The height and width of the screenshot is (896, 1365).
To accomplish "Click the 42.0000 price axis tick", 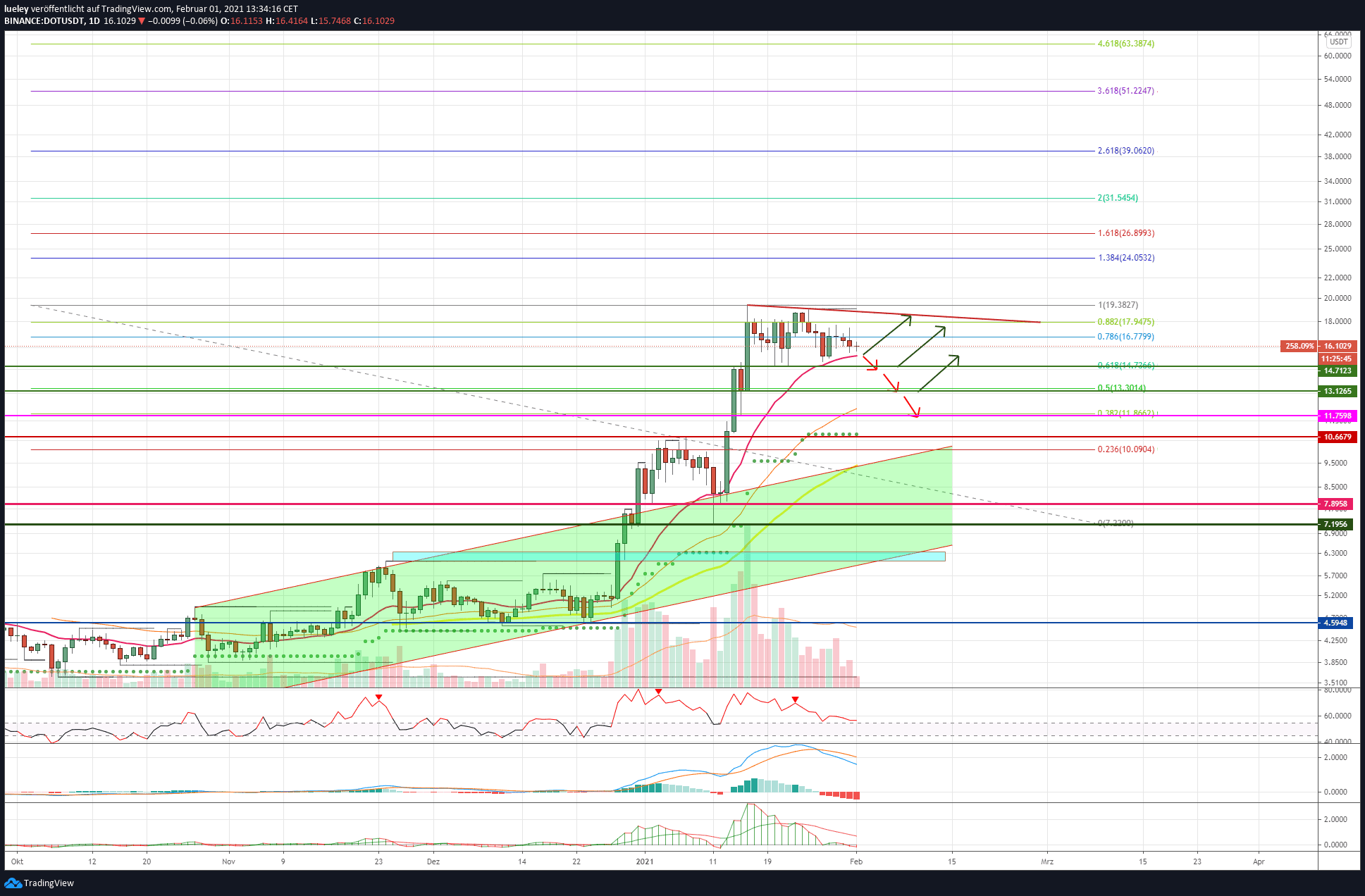I will coord(1338,135).
